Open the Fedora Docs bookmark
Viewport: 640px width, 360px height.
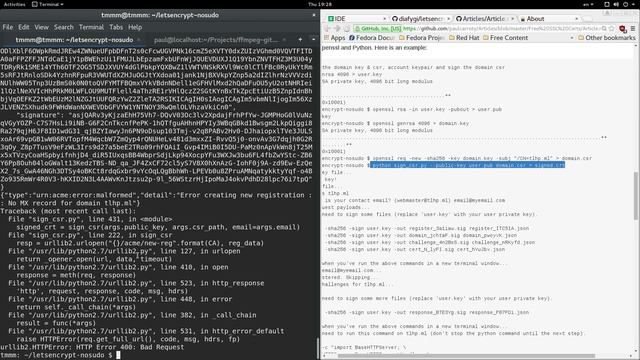[x=371, y=38]
